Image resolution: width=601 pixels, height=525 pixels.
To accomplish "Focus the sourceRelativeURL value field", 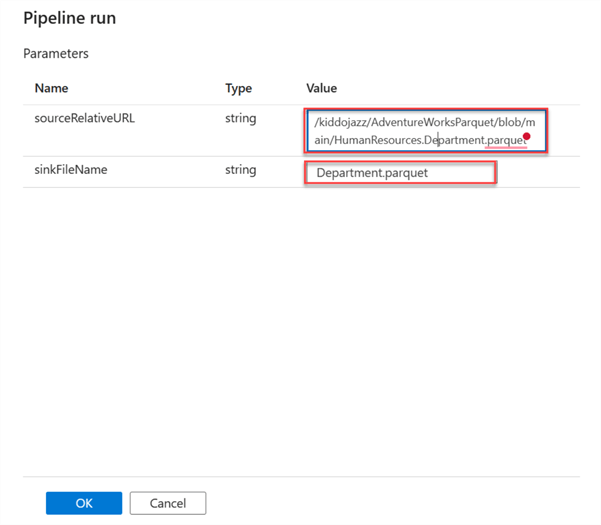I will point(427,131).
